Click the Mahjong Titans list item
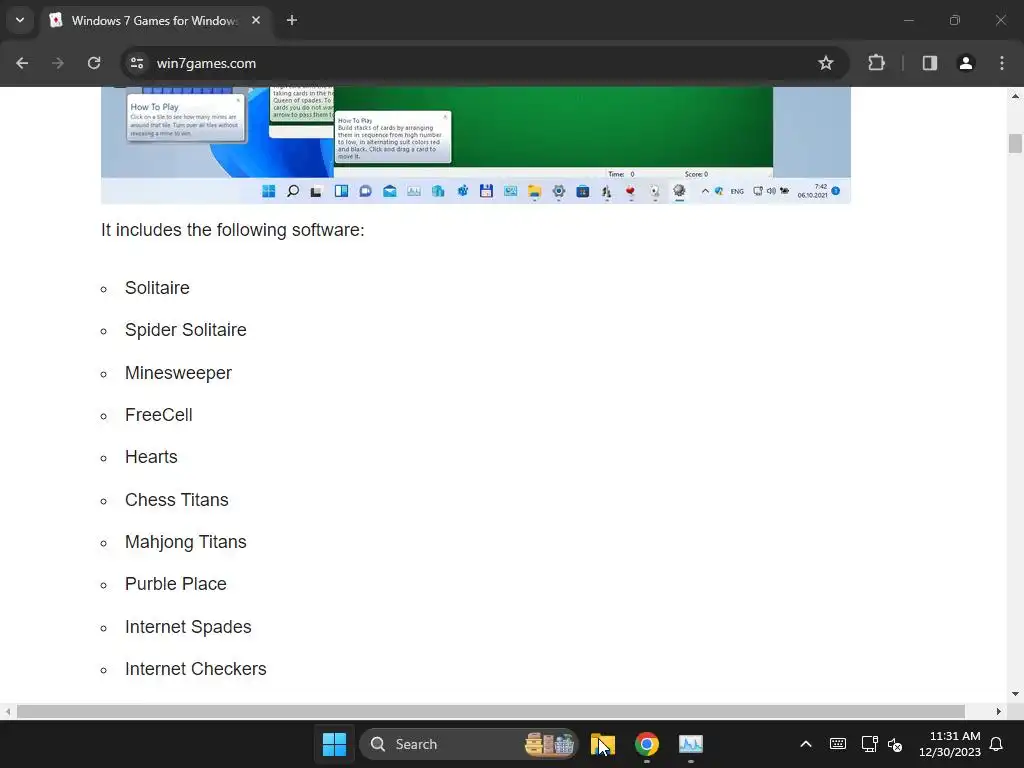The width and height of the screenshot is (1024, 768). (x=185, y=542)
